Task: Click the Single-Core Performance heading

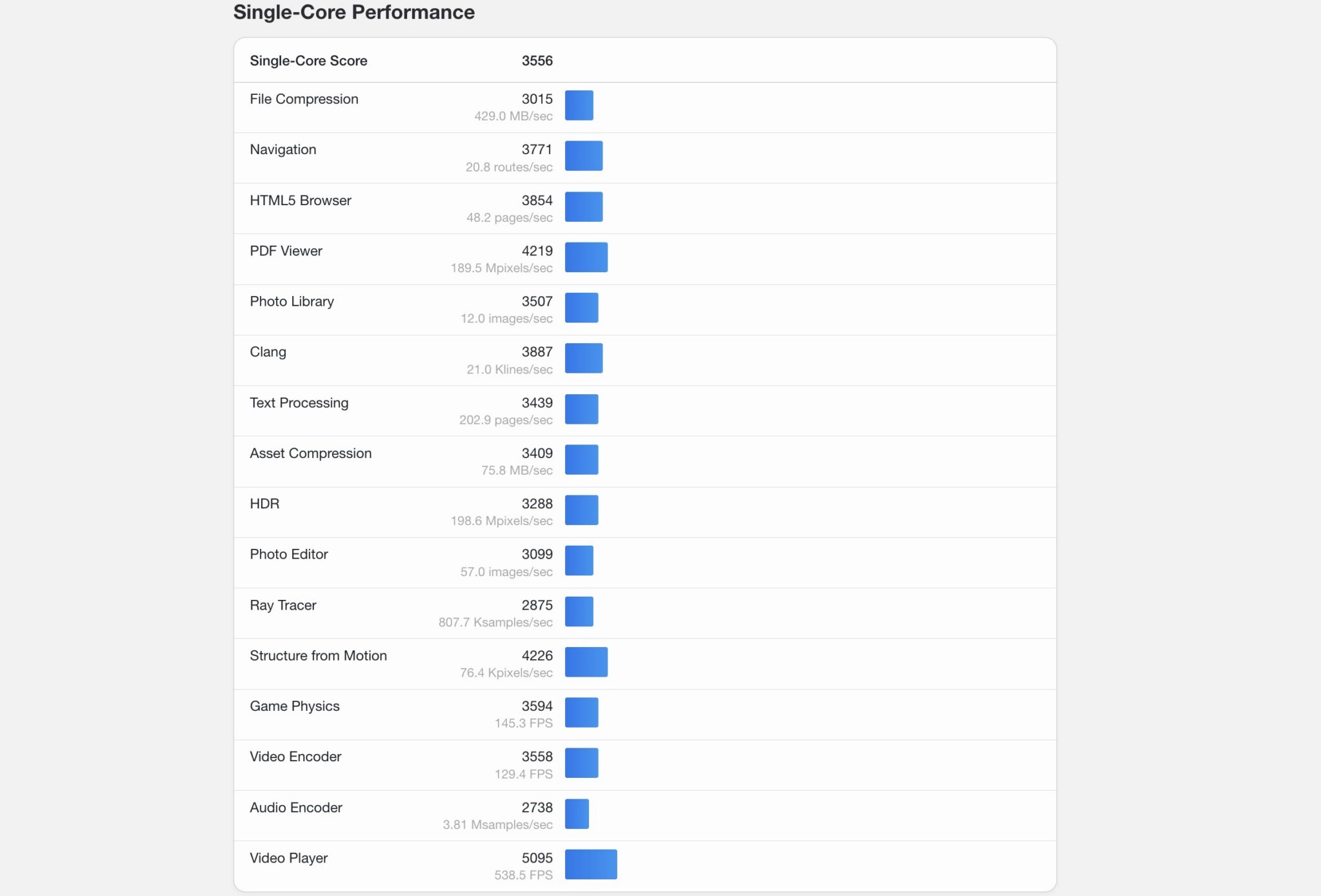Action: pyautogui.click(x=353, y=12)
